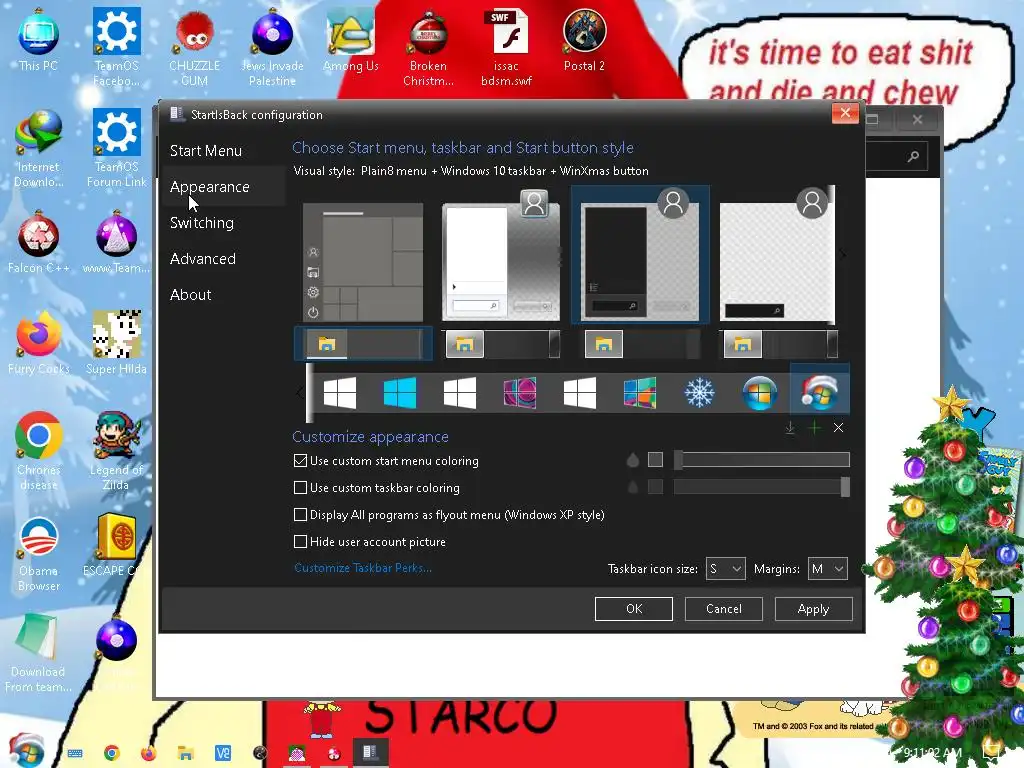The image size is (1024, 768).
Task: Click the touch keyboard icon on taskbar
Action: coord(75,753)
